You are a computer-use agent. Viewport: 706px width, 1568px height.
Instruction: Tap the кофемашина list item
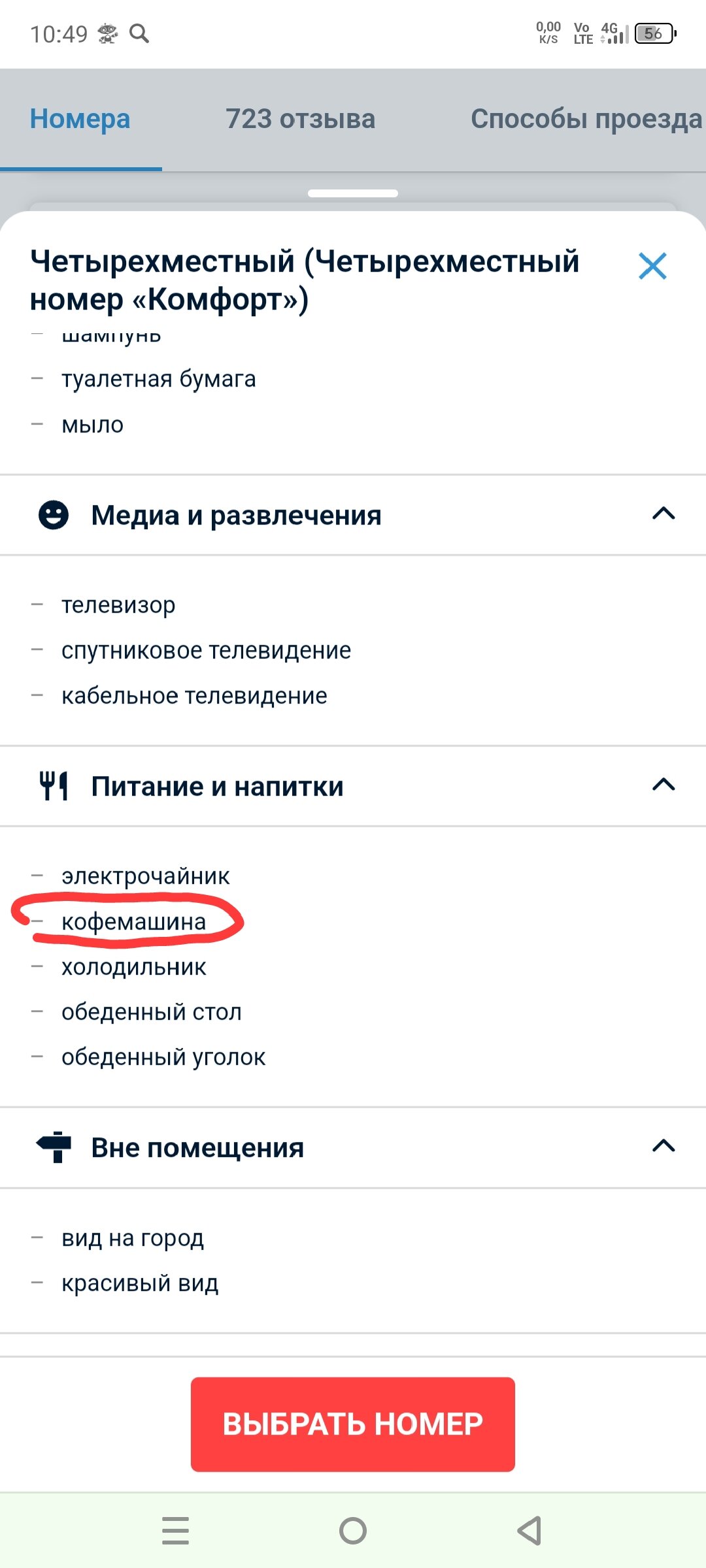pos(134,922)
